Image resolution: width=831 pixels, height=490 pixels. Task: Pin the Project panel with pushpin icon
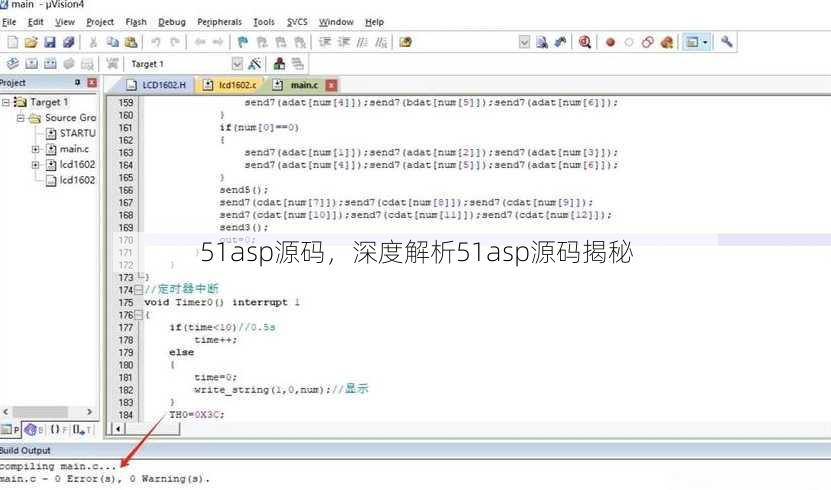tap(77, 83)
